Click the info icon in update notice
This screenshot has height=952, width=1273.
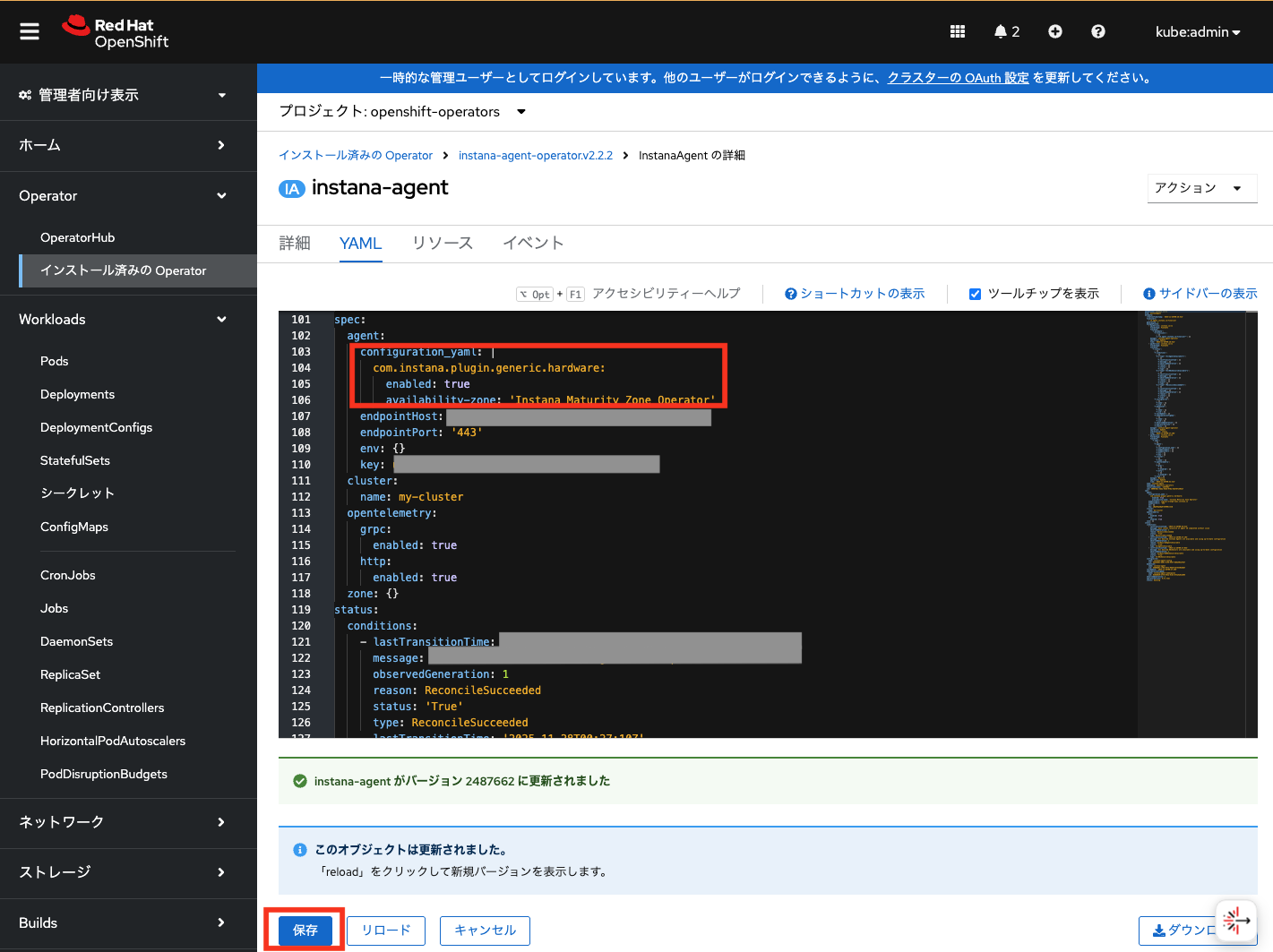click(300, 850)
